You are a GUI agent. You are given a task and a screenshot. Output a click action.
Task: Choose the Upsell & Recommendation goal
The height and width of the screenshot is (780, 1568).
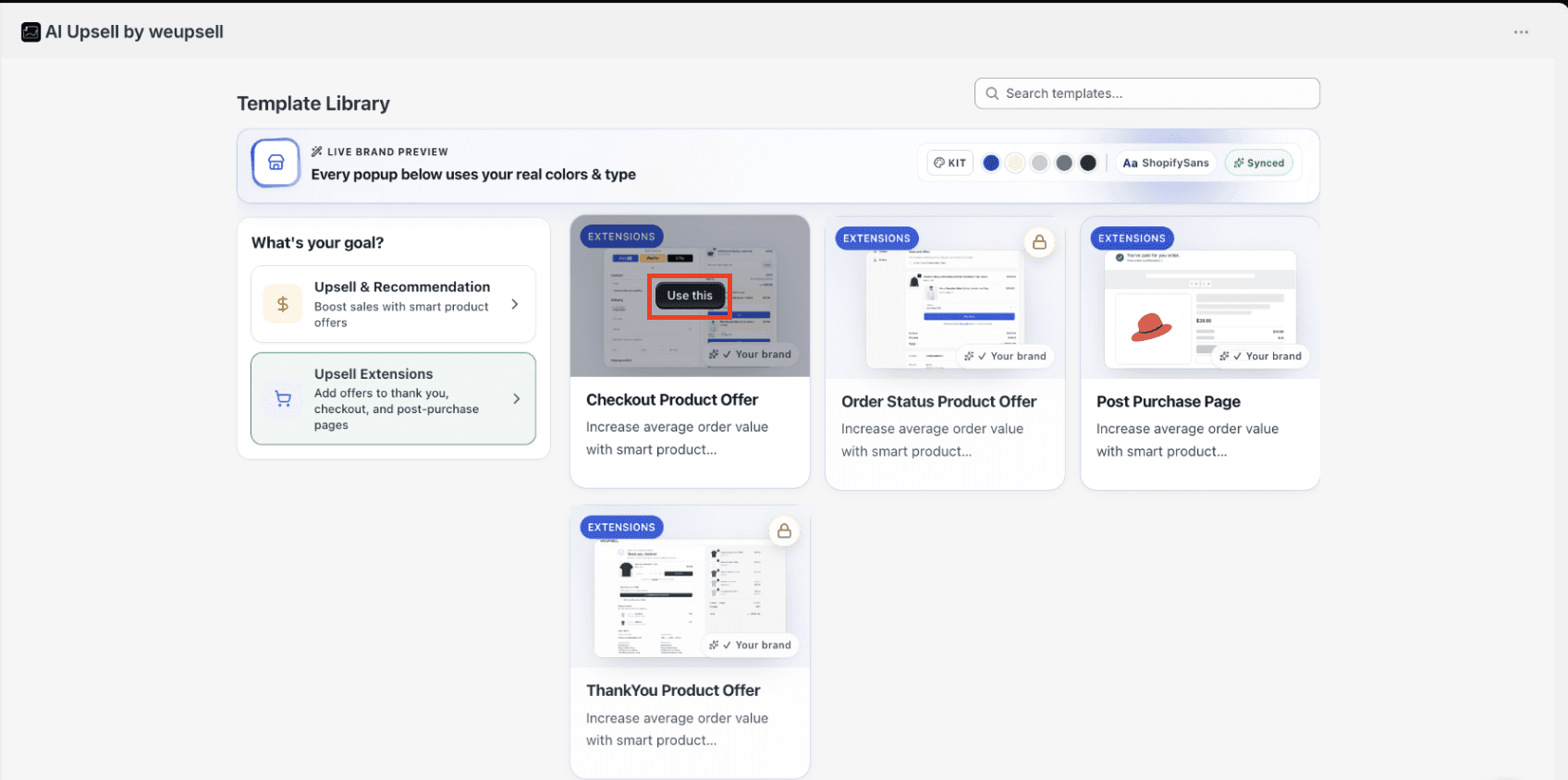393,304
